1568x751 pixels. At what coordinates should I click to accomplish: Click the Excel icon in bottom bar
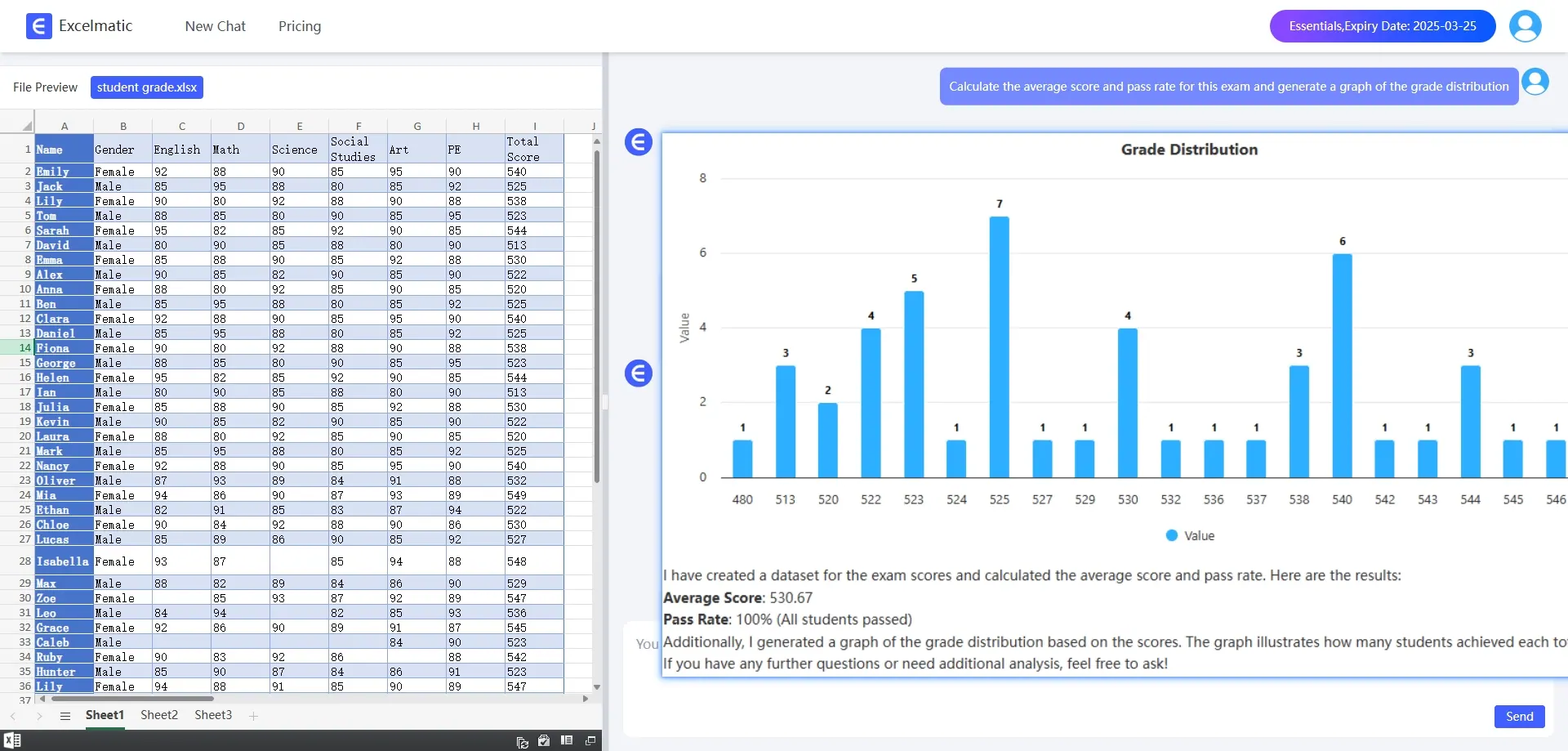[12, 740]
